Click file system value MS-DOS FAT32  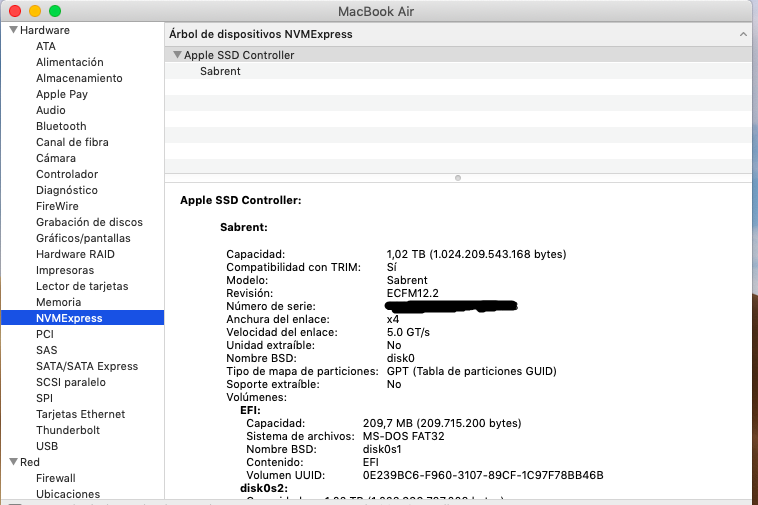click(x=403, y=436)
